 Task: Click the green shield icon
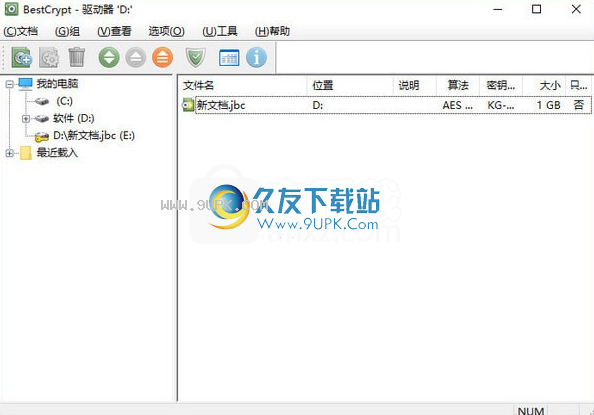tap(195, 58)
